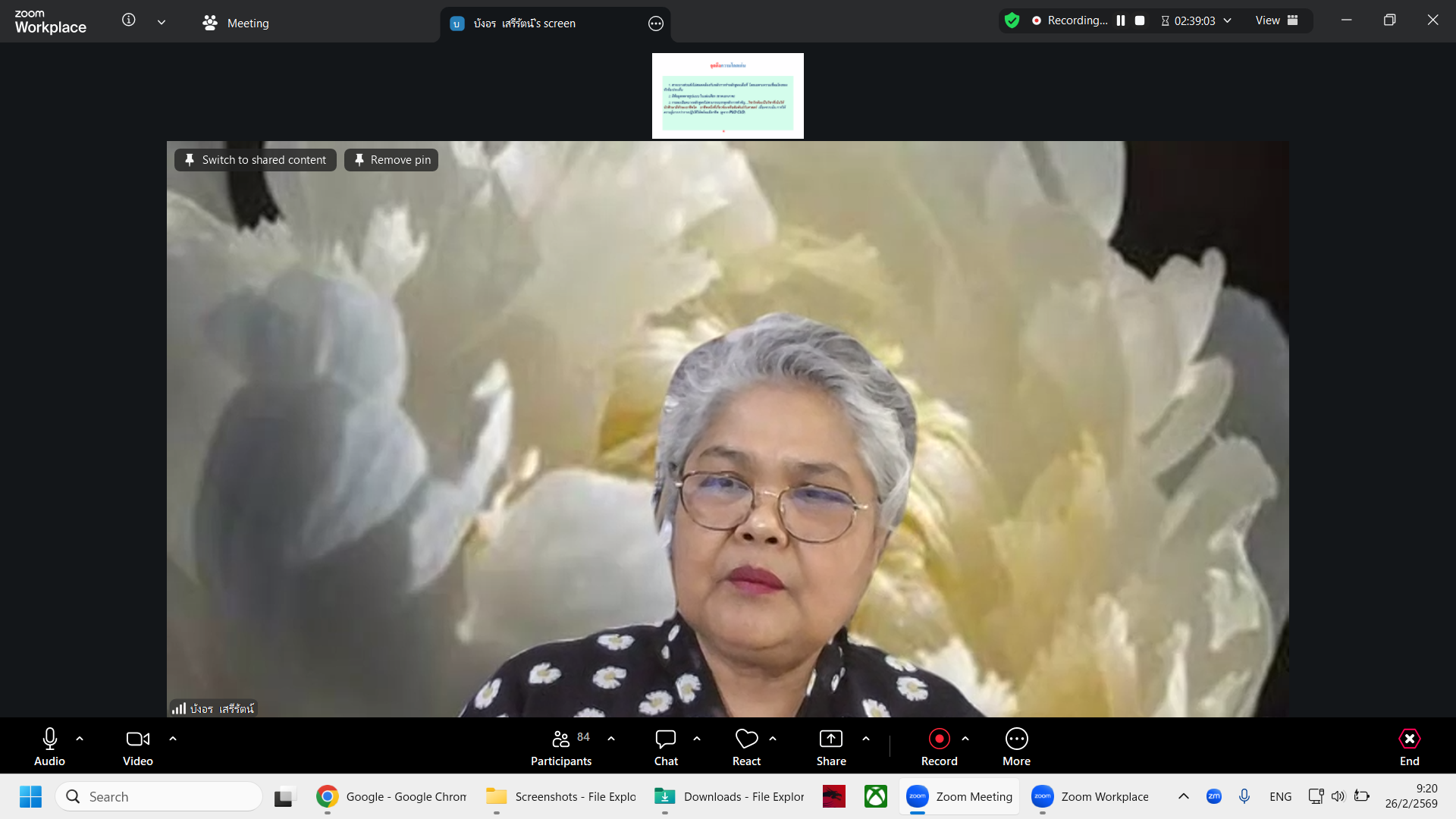1456x819 pixels.
Task: Select the Meeting tab
Action: point(236,24)
